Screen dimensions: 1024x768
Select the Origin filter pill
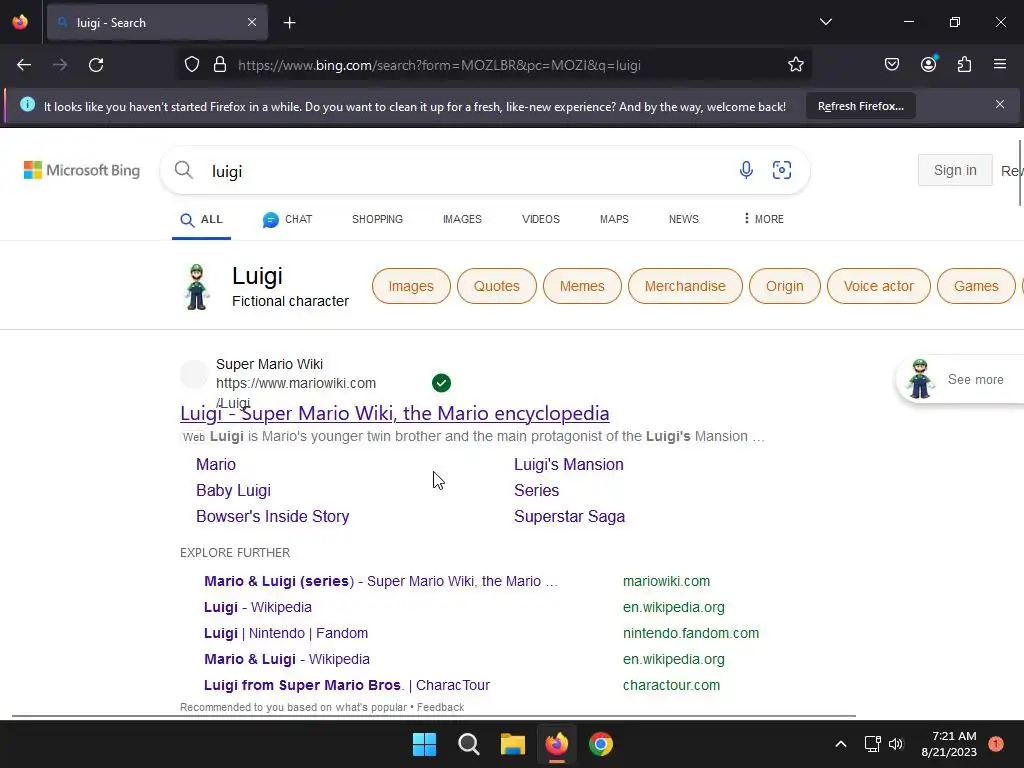(784, 286)
